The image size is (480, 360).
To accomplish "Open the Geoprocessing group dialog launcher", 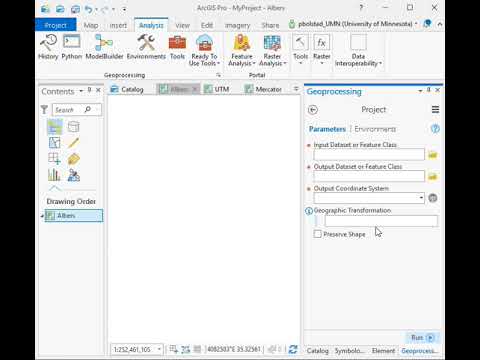I will pos(218,75).
